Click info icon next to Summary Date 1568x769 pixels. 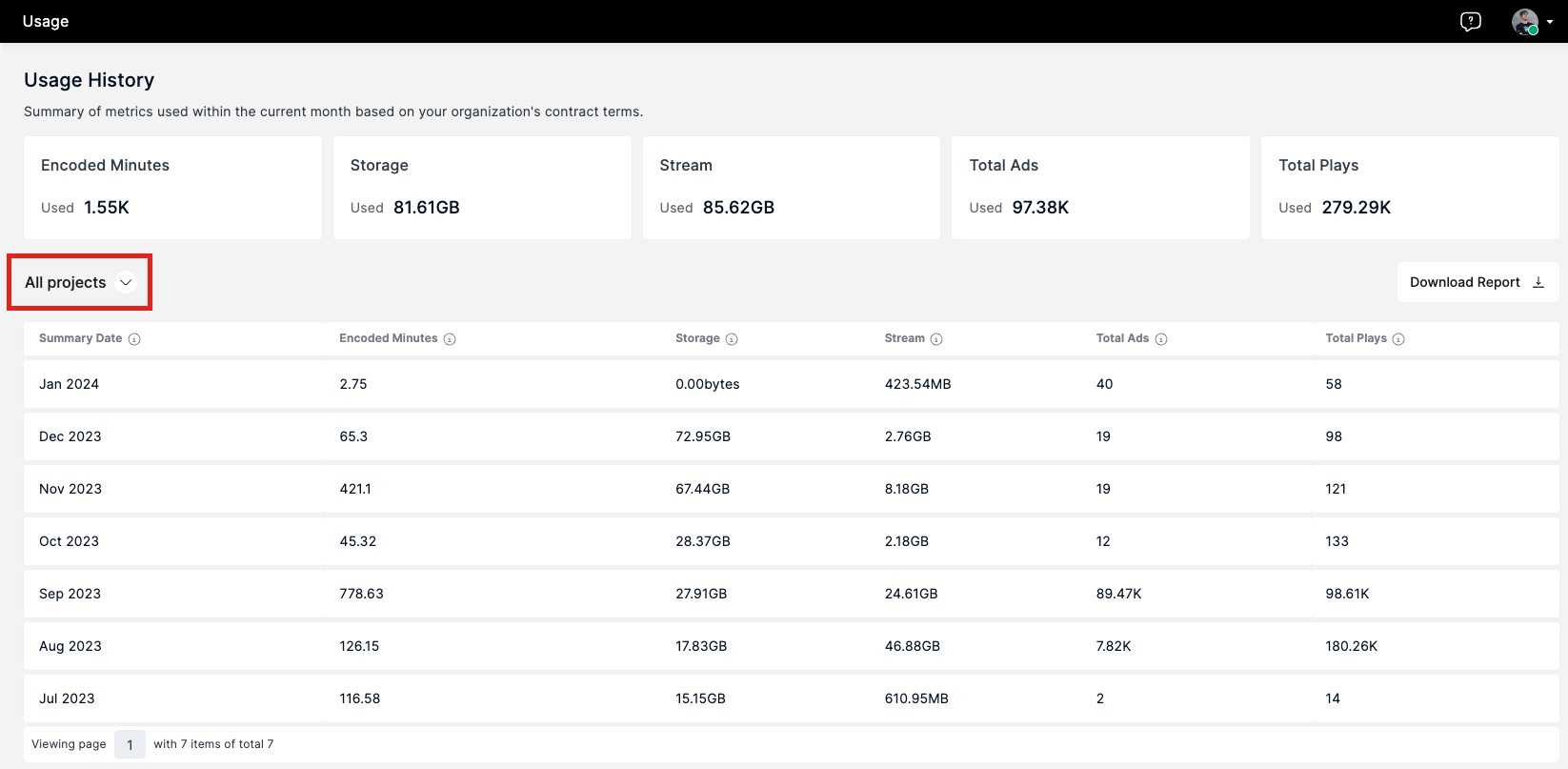point(134,339)
